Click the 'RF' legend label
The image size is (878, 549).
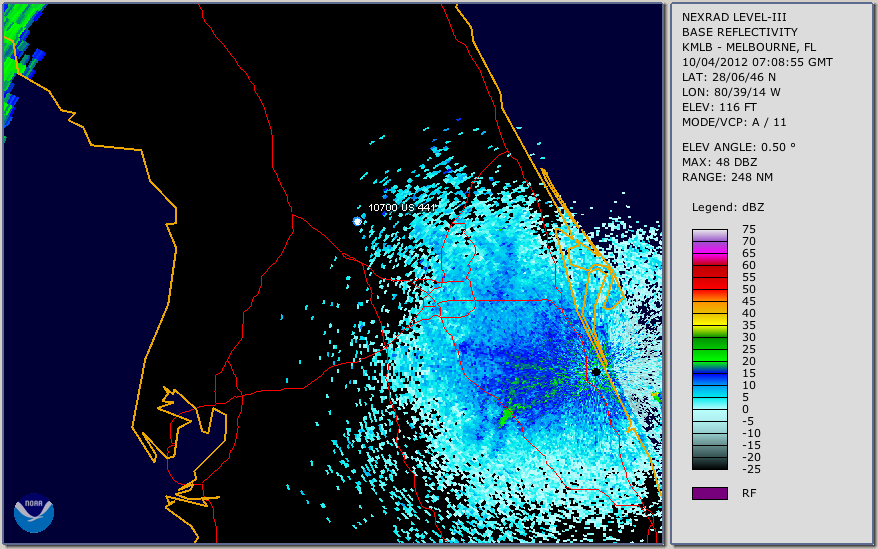tap(749, 493)
